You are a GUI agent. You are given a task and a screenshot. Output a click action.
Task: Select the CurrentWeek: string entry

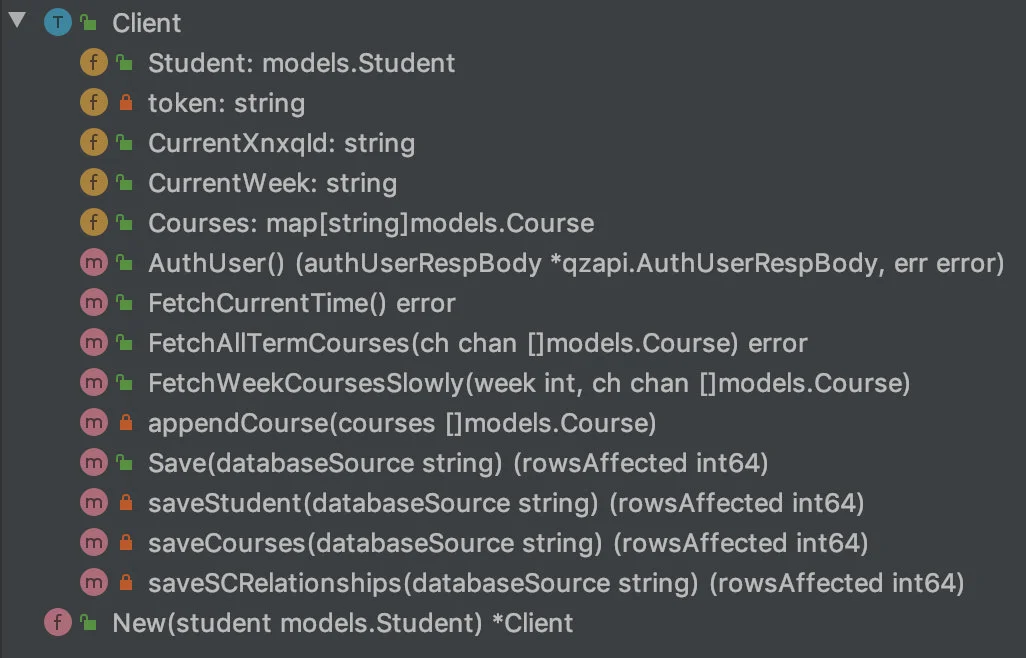coord(272,183)
